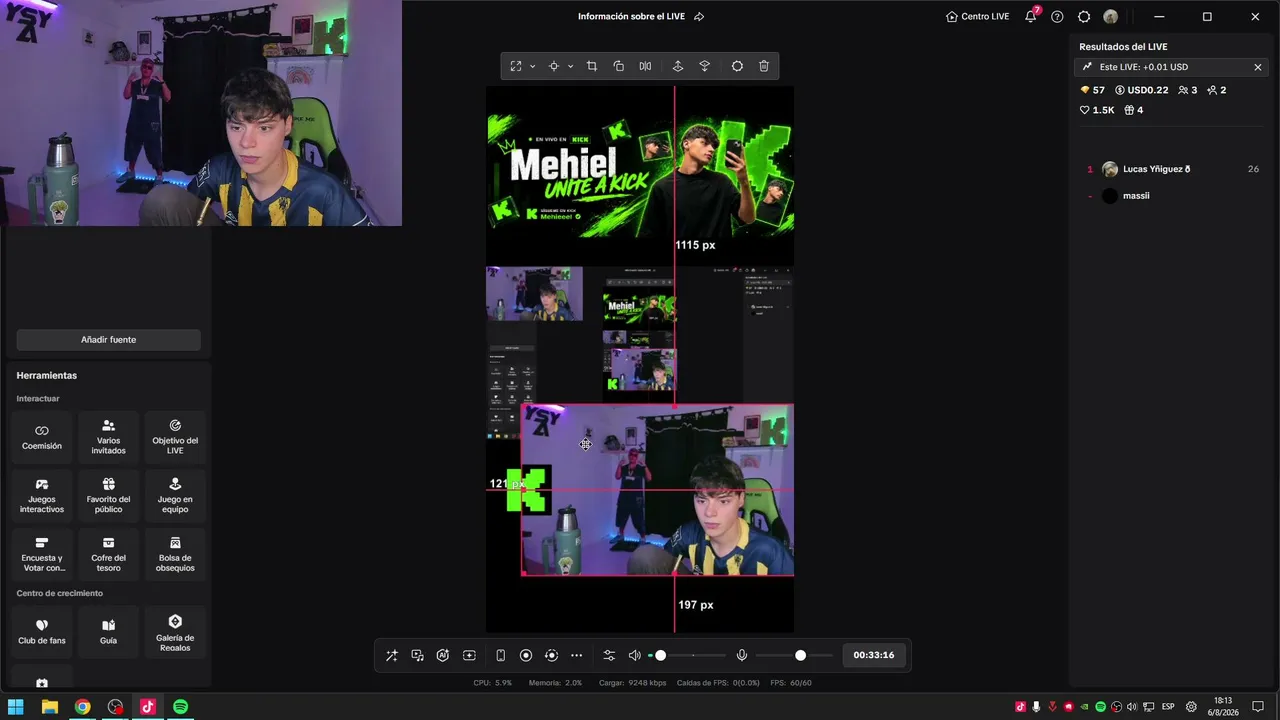Open Varios invitados tool
This screenshot has height=720, width=1280.
point(109,437)
